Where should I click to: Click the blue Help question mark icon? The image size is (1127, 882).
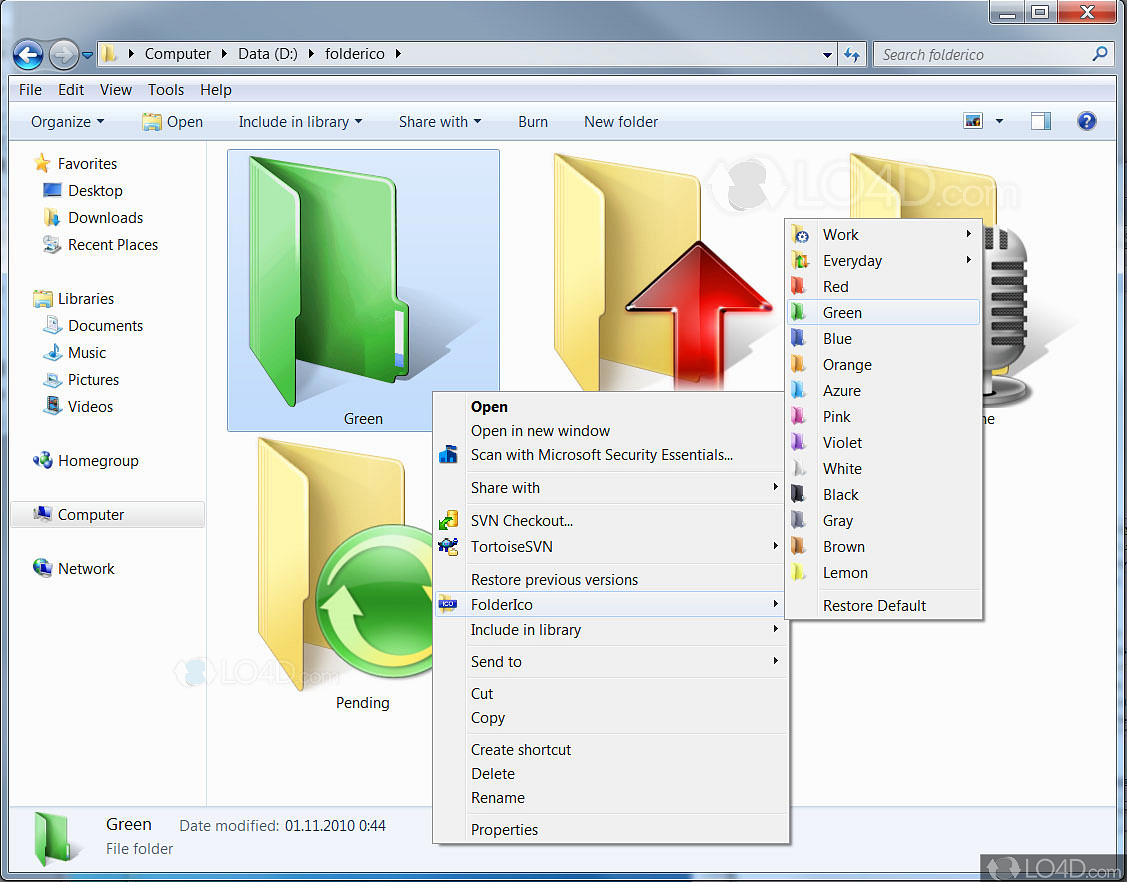pos(1086,121)
